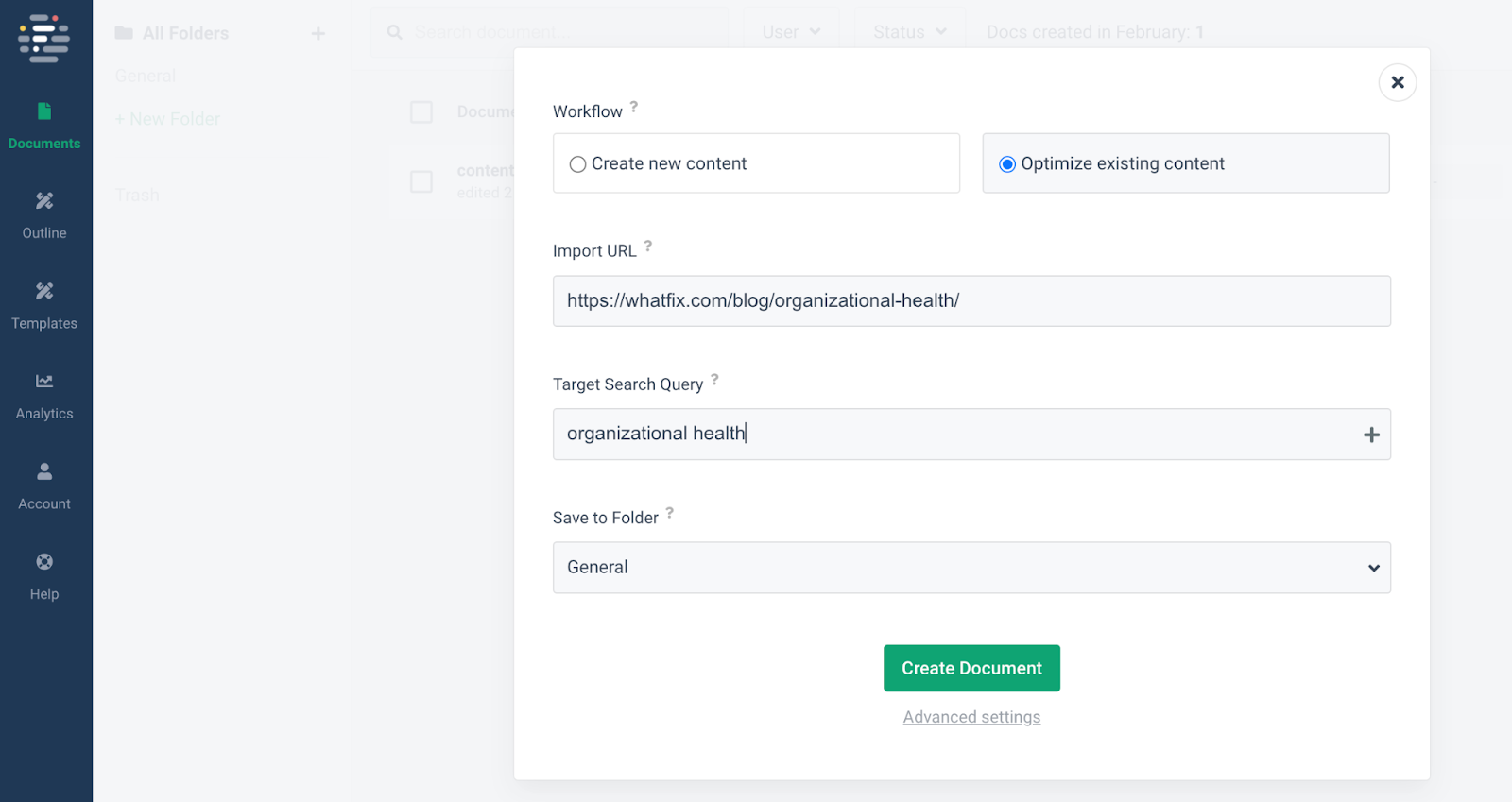Tick the select-all checkbox in the document header
1512x802 pixels.
pos(421,112)
